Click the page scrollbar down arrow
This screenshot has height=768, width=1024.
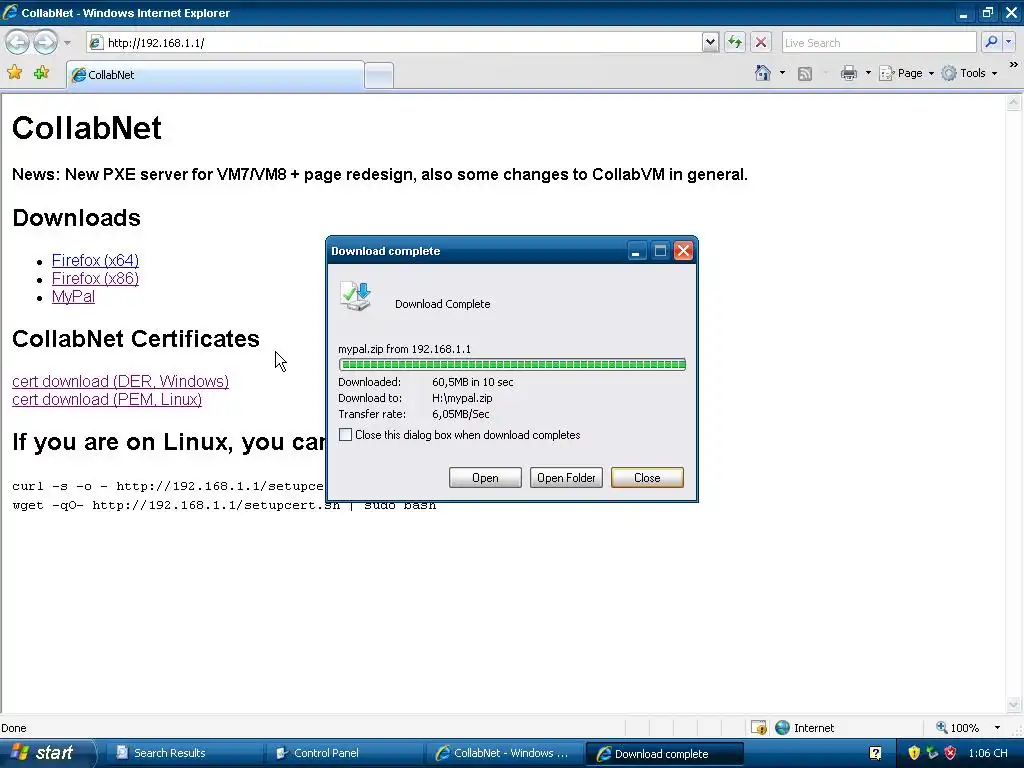[1014, 705]
